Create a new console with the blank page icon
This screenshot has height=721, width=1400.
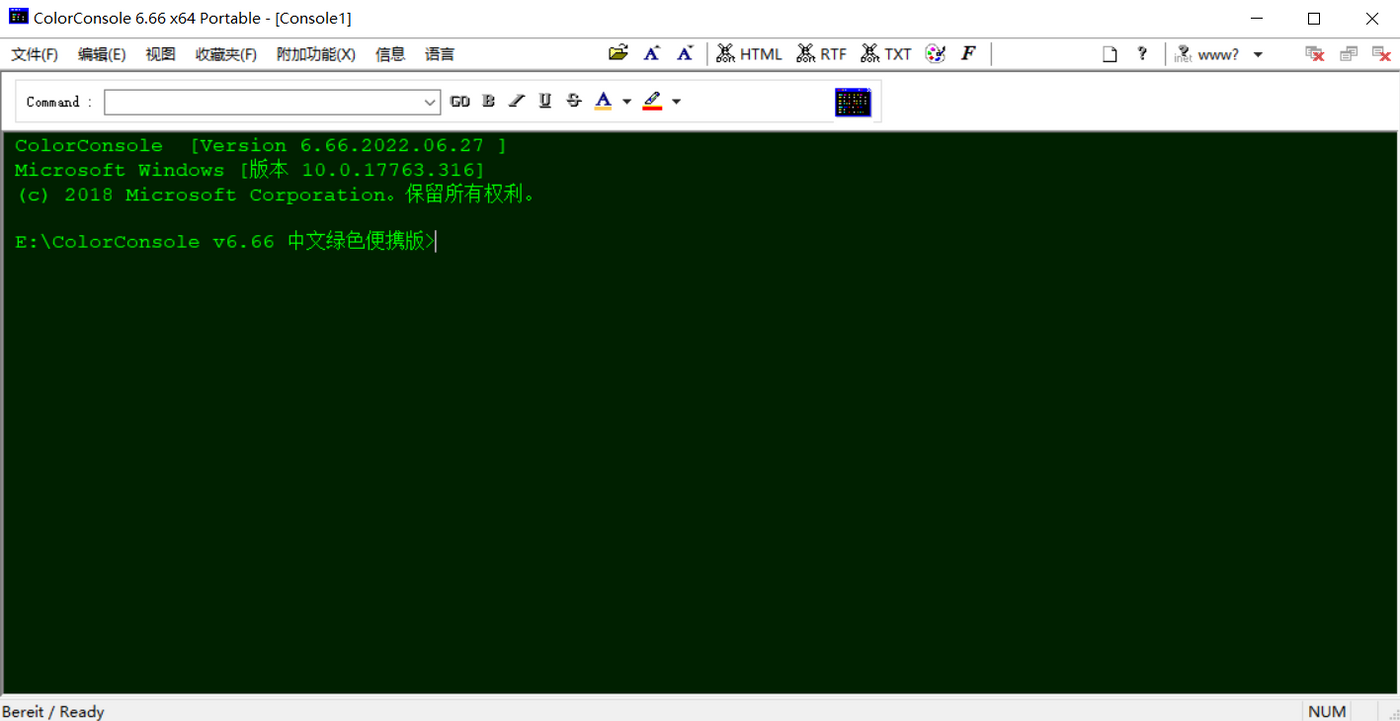pos(1109,54)
